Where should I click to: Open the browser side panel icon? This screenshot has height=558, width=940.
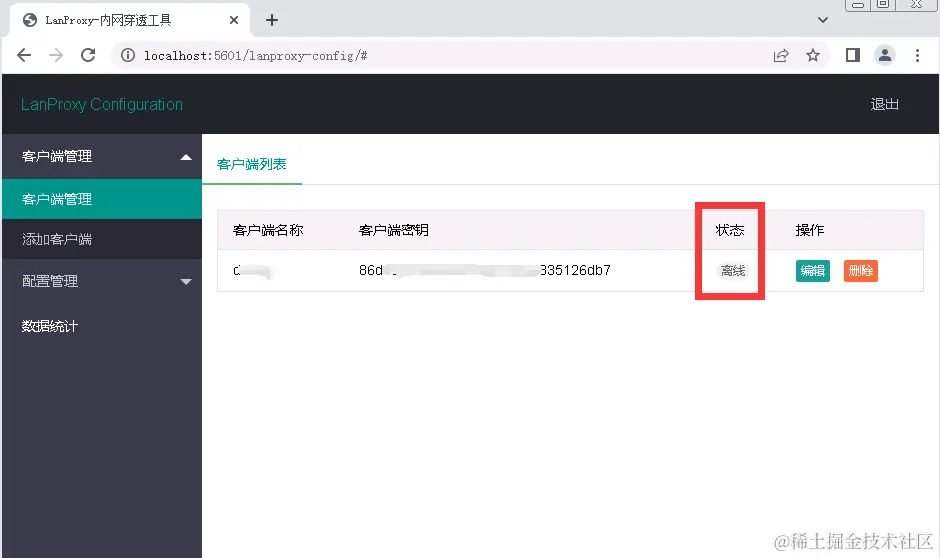pyautogui.click(x=852, y=55)
